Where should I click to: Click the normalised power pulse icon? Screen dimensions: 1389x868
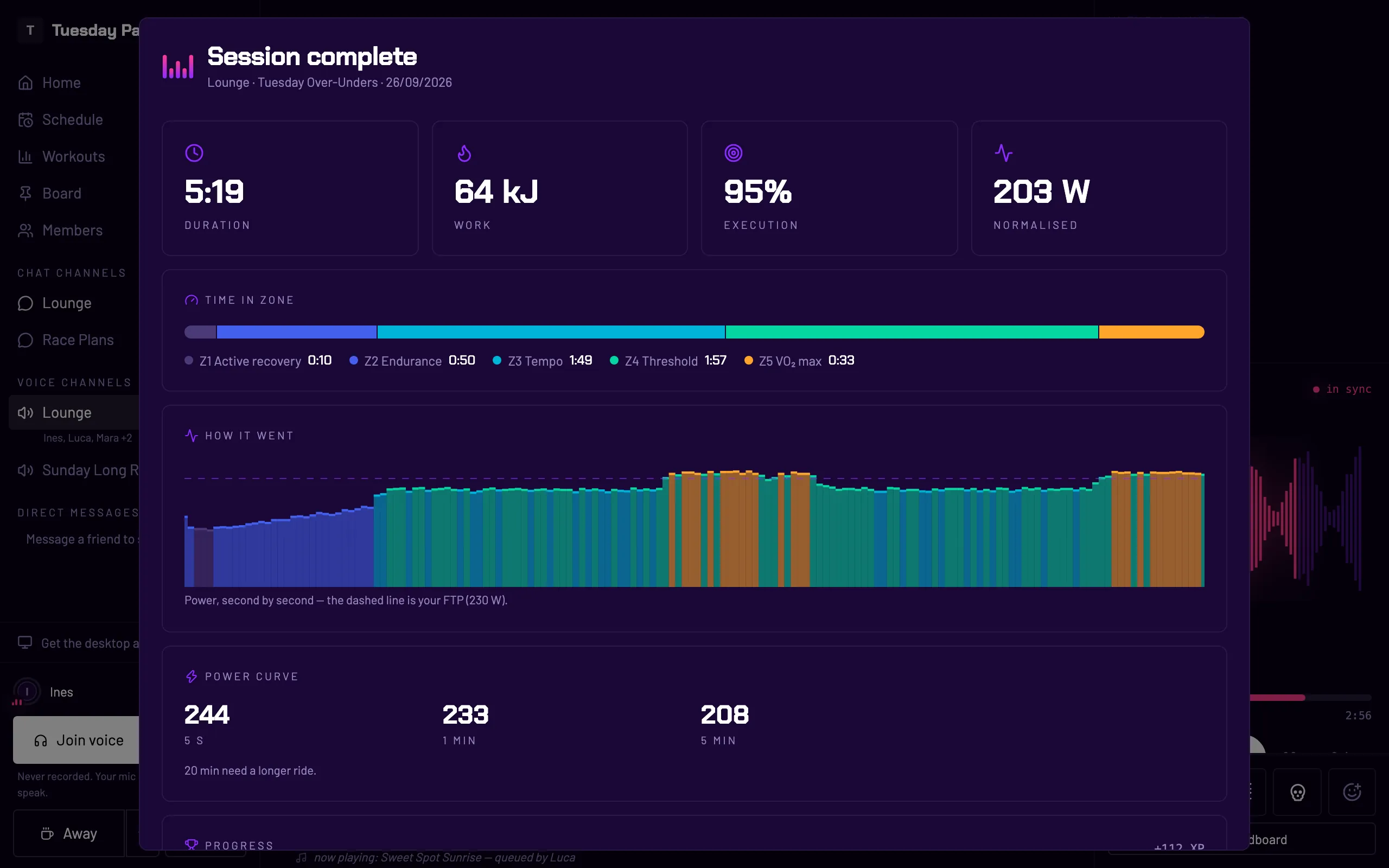coord(1003,152)
